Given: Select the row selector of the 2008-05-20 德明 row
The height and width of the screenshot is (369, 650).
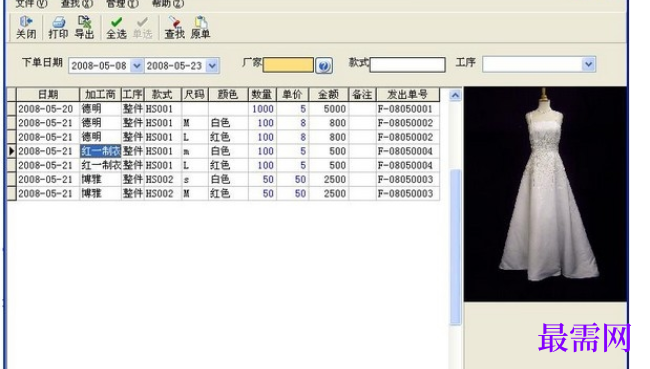Looking at the screenshot, I should tap(12, 109).
